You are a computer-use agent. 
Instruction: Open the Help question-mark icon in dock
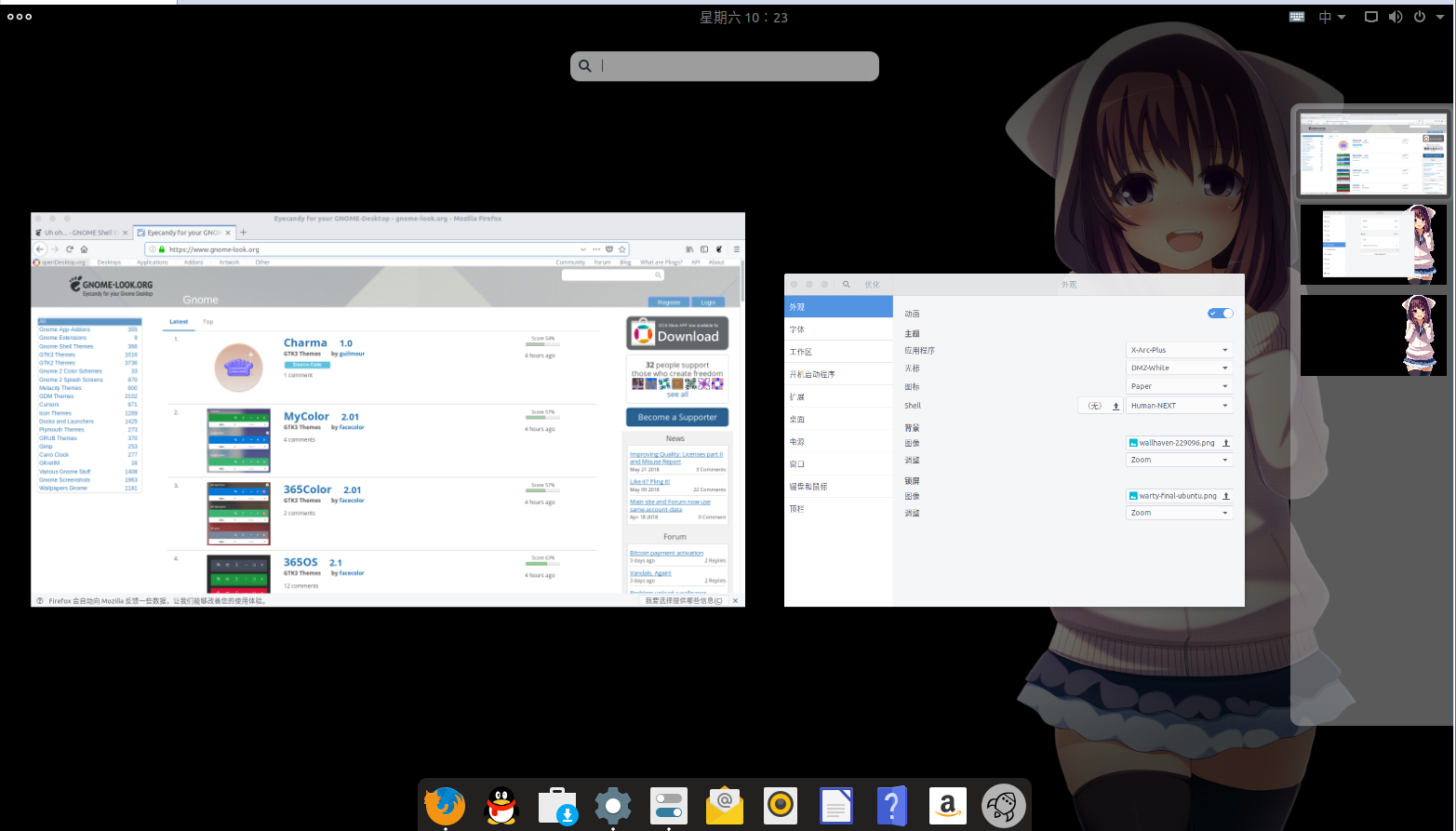(891, 806)
